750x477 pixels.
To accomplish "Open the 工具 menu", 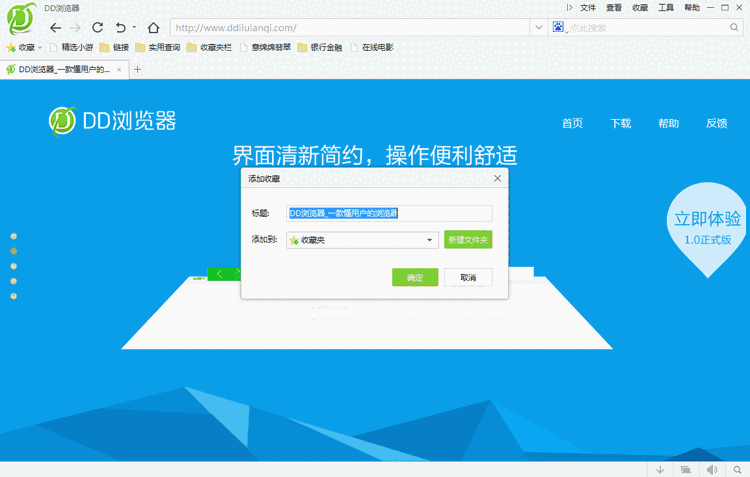I will [666, 8].
